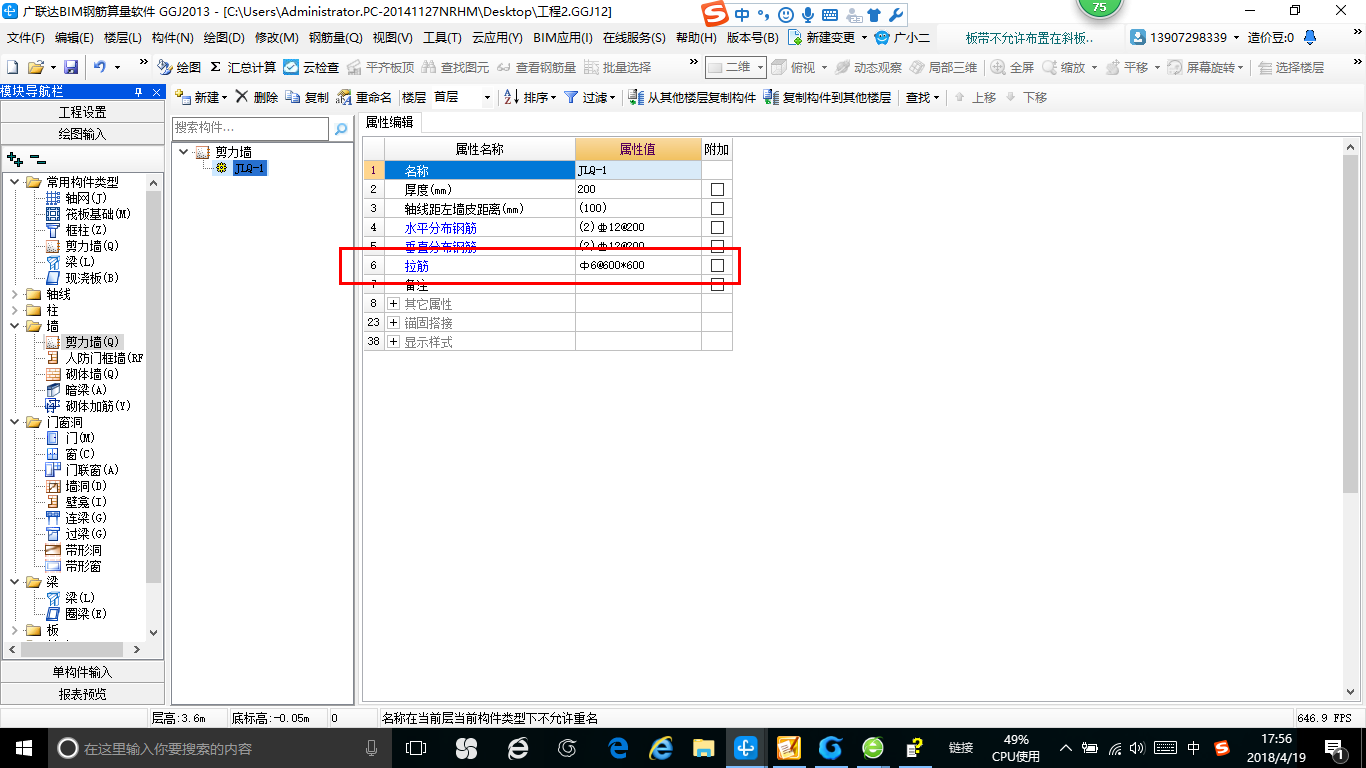
Task: Select the JLQ-1 component in the list
Action: (249, 169)
